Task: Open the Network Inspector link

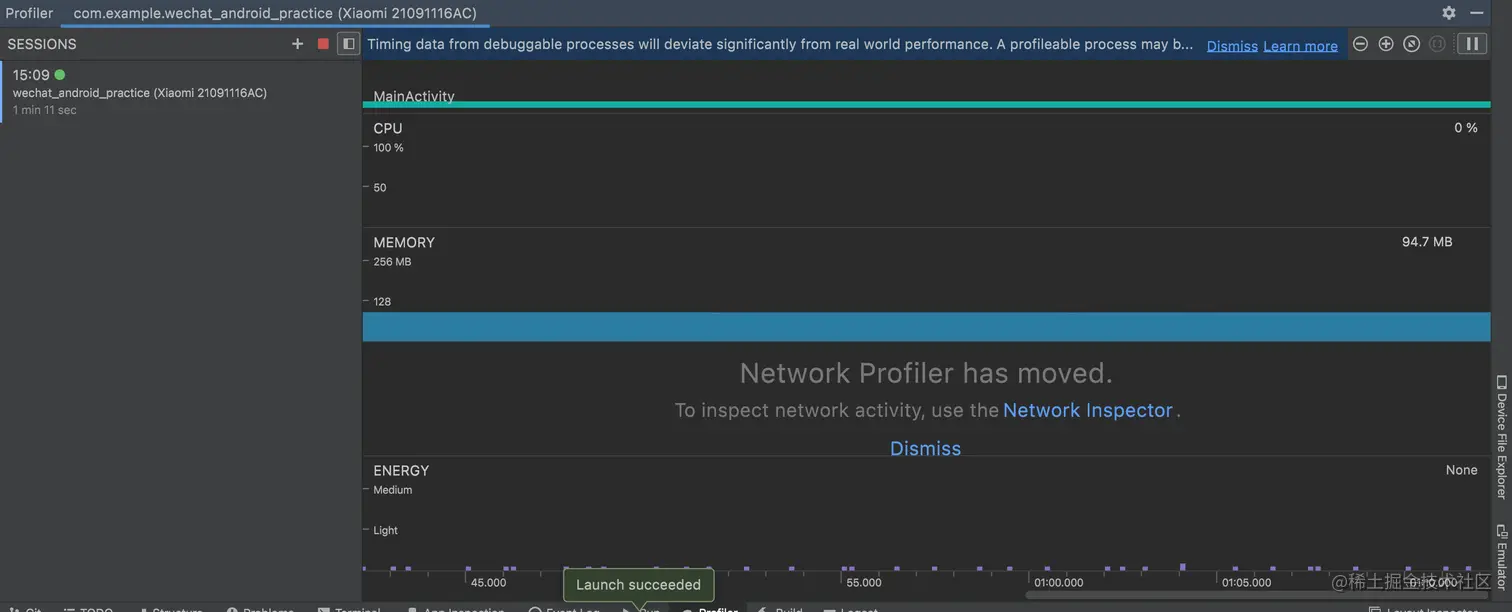Action: pyautogui.click(x=1088, y=410)
